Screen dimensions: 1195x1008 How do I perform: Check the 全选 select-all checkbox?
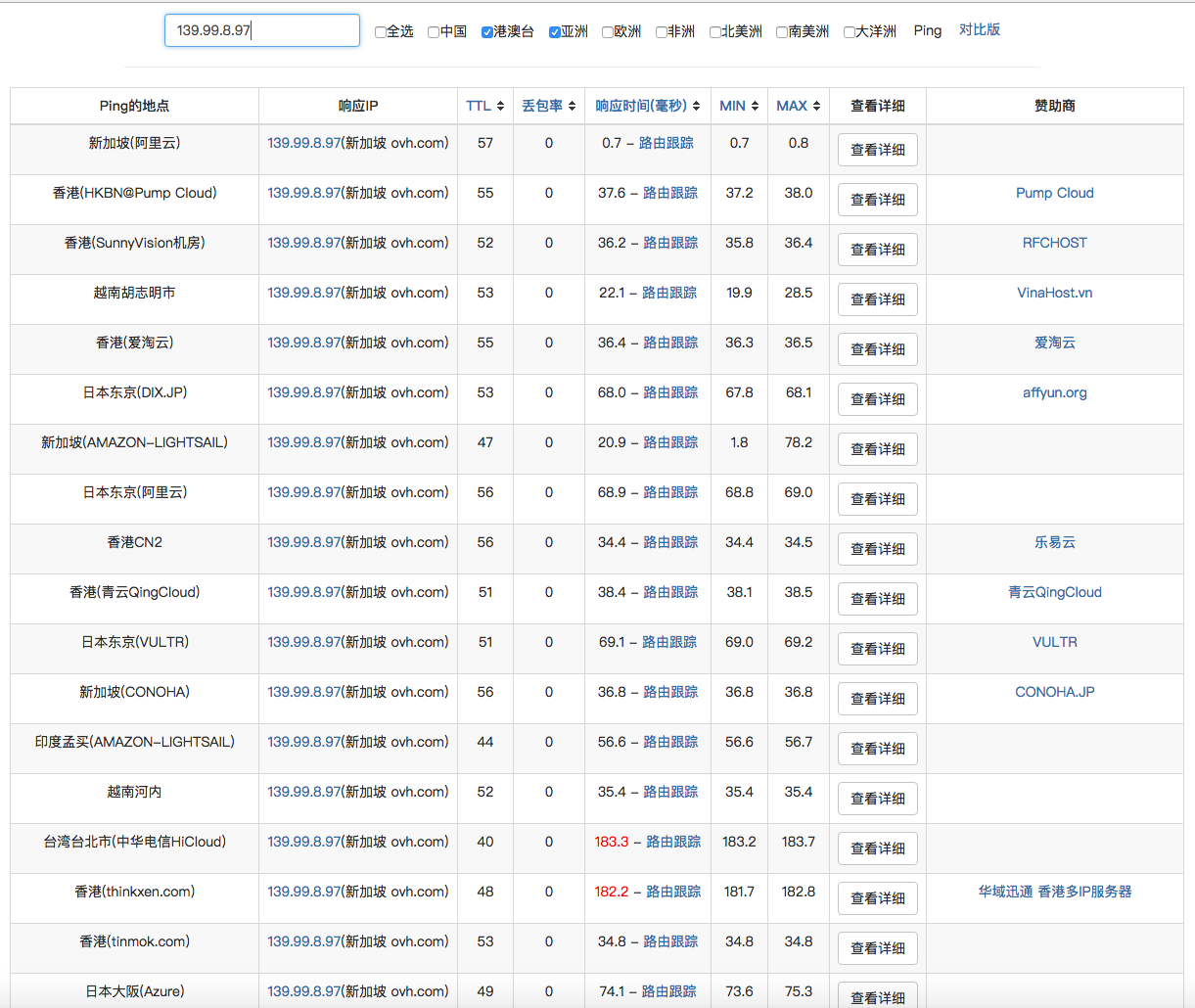click(381, 32)
